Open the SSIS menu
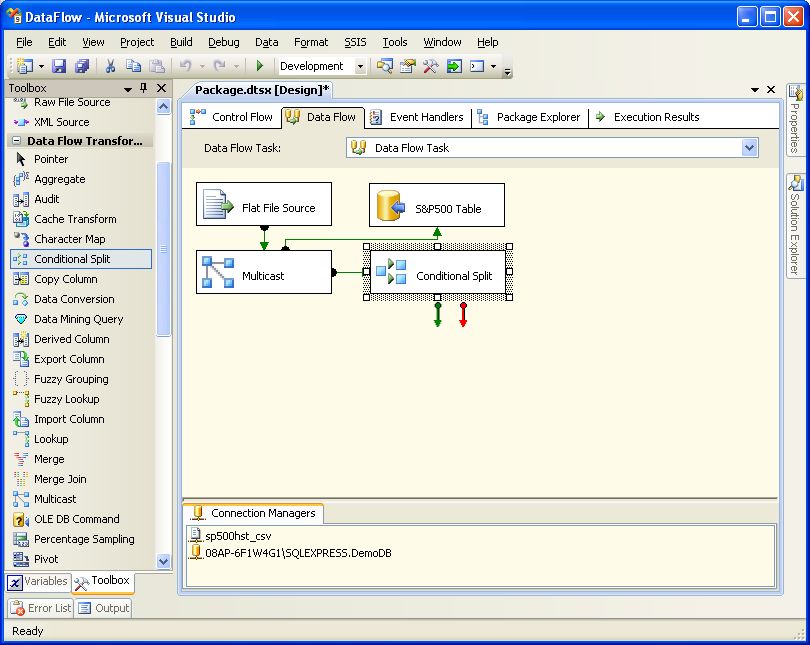Viewport: 810px width, 645px height. click(x=355, y=42)
